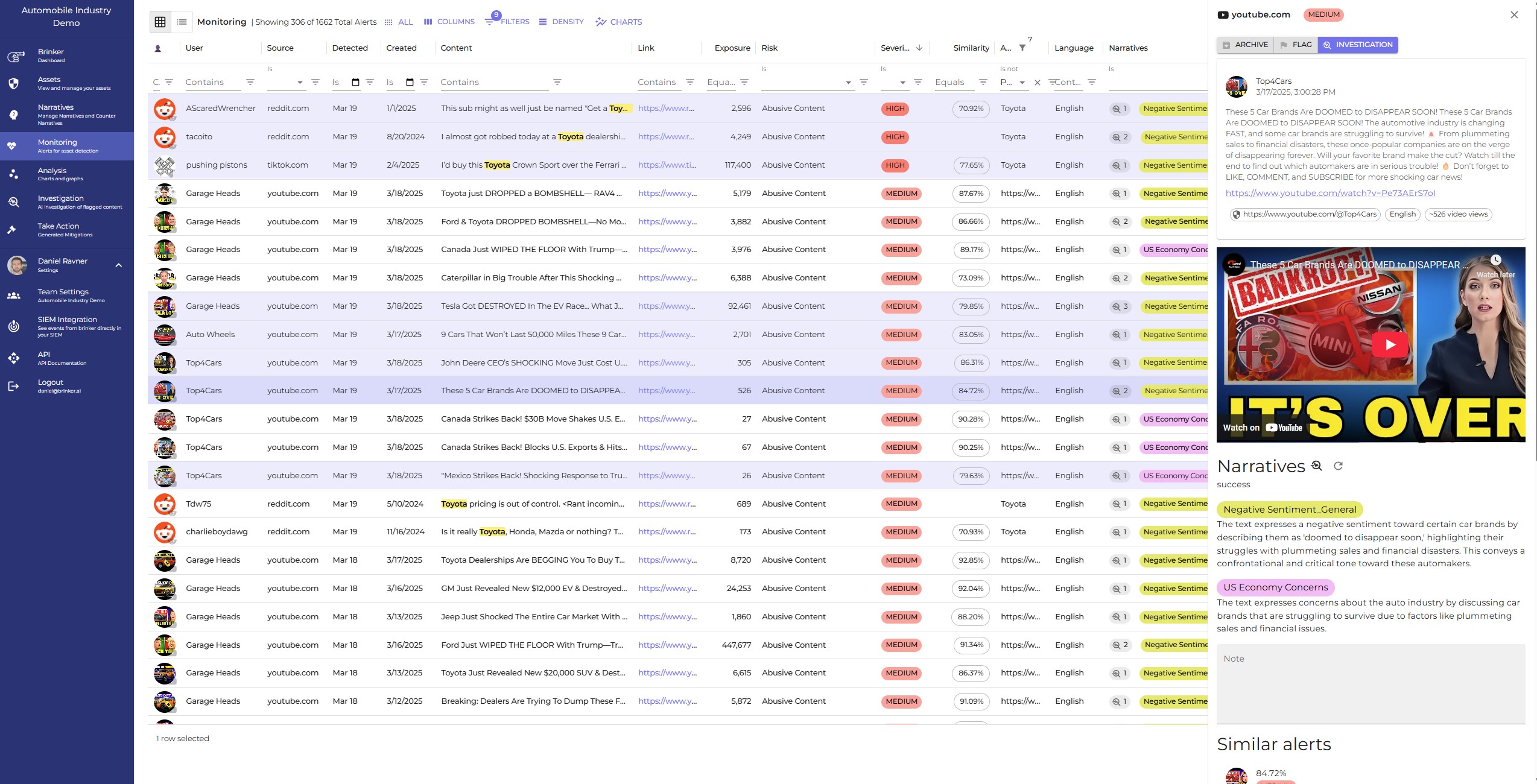Click into the Note text field
The width and height of the screenshot is (1537, 784).
(1370, 683)
